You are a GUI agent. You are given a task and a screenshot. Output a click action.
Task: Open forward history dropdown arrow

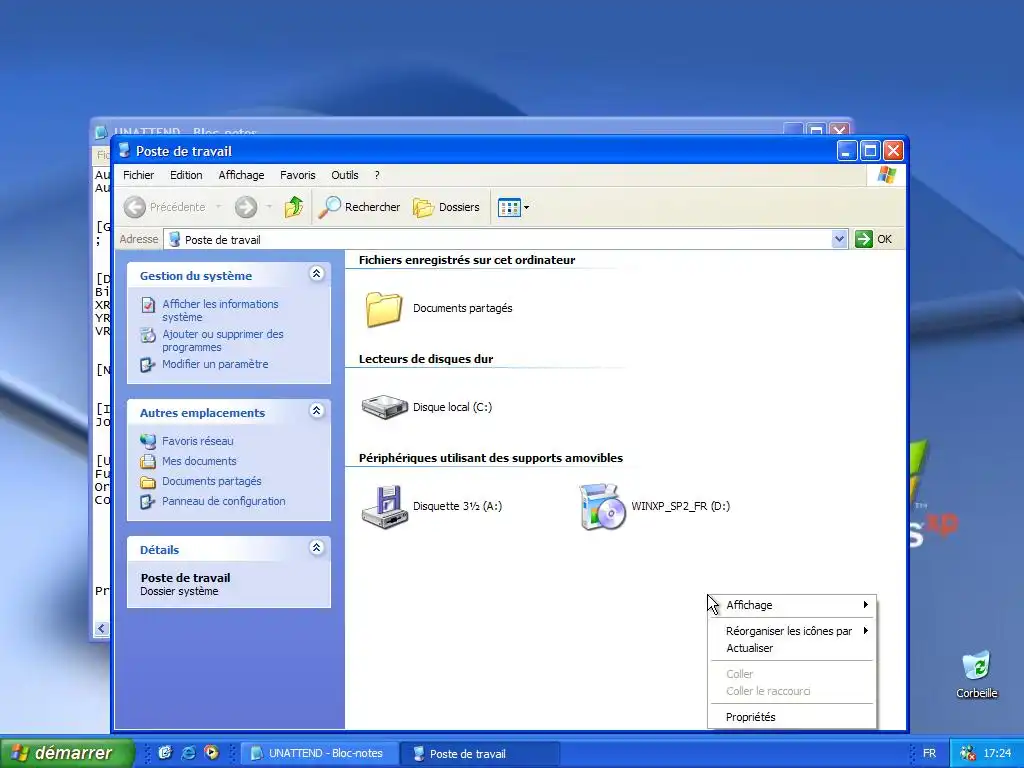269,207
